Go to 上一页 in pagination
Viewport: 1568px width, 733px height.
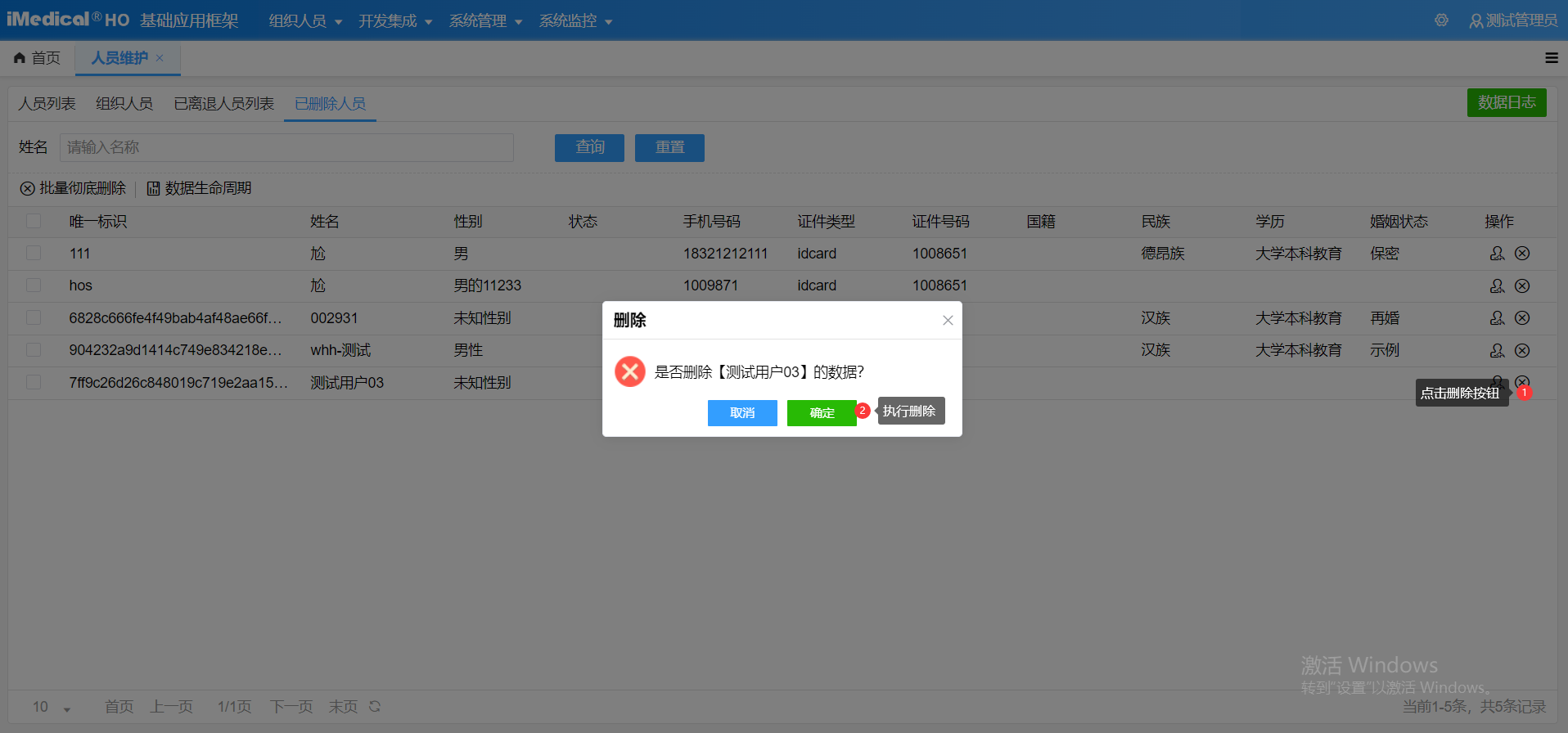point(172,707)
